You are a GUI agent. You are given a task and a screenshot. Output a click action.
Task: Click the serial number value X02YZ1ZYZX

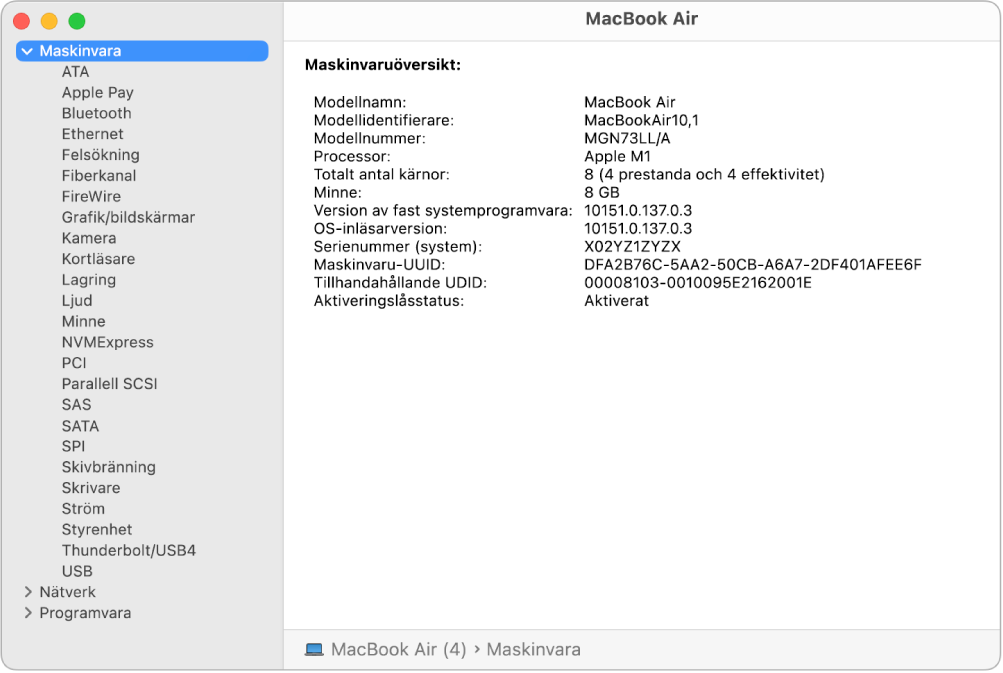point(632,246)
